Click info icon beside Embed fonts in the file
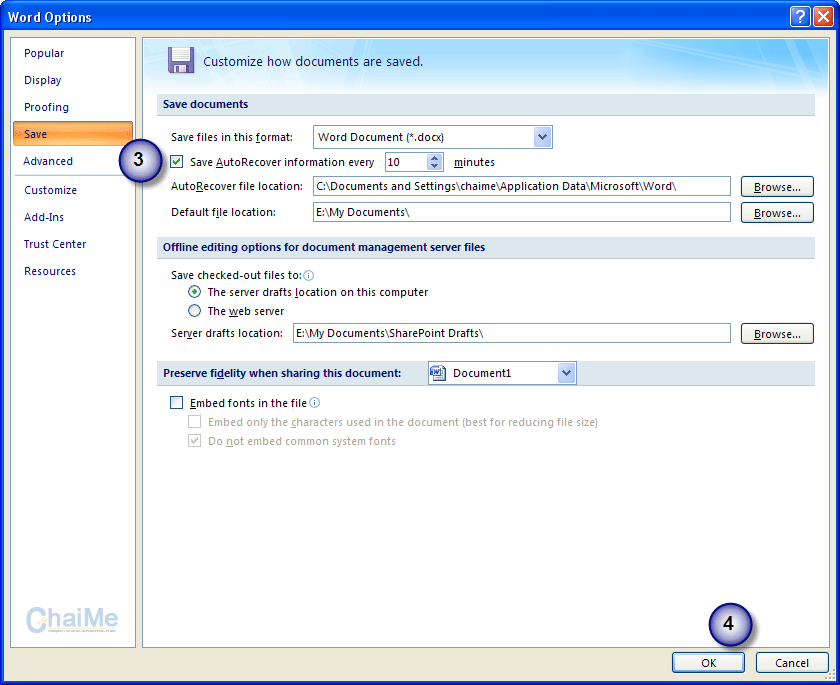 pyautogui.click(x=315, y=403)
